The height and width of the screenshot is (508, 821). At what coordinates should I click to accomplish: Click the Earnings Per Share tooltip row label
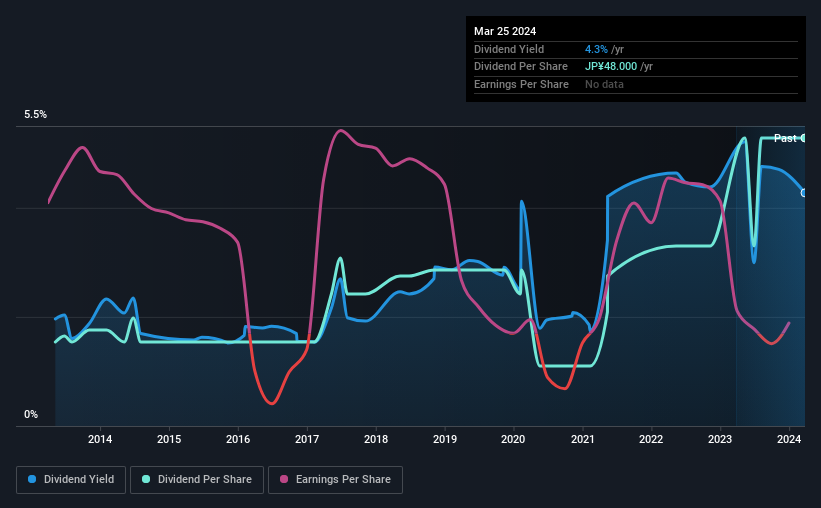(521, 84)
